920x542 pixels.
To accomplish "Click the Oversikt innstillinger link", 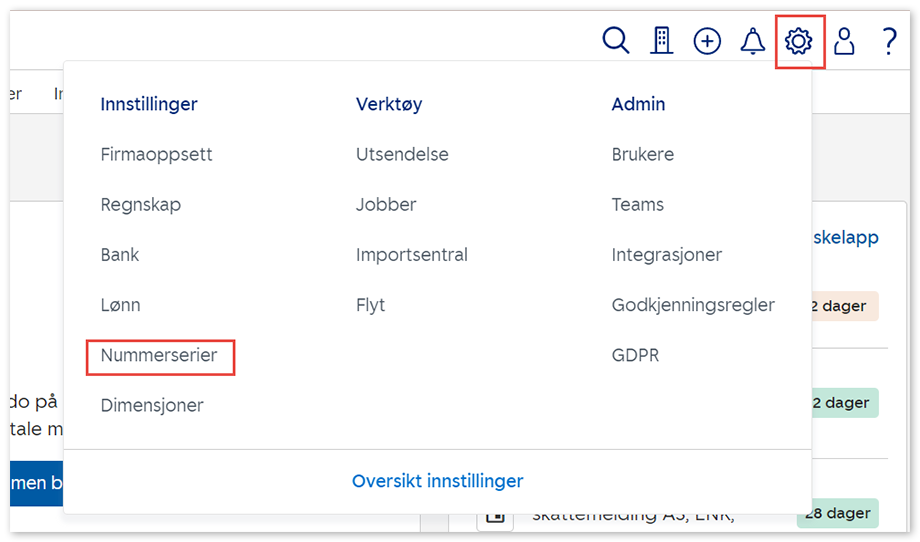I will pyautogui.click(x=437, y=481).
